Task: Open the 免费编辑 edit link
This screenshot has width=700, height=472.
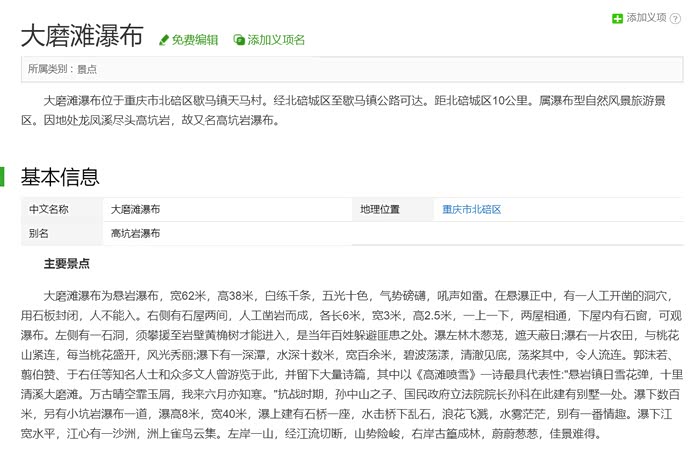Action: (x=194, y=40)
